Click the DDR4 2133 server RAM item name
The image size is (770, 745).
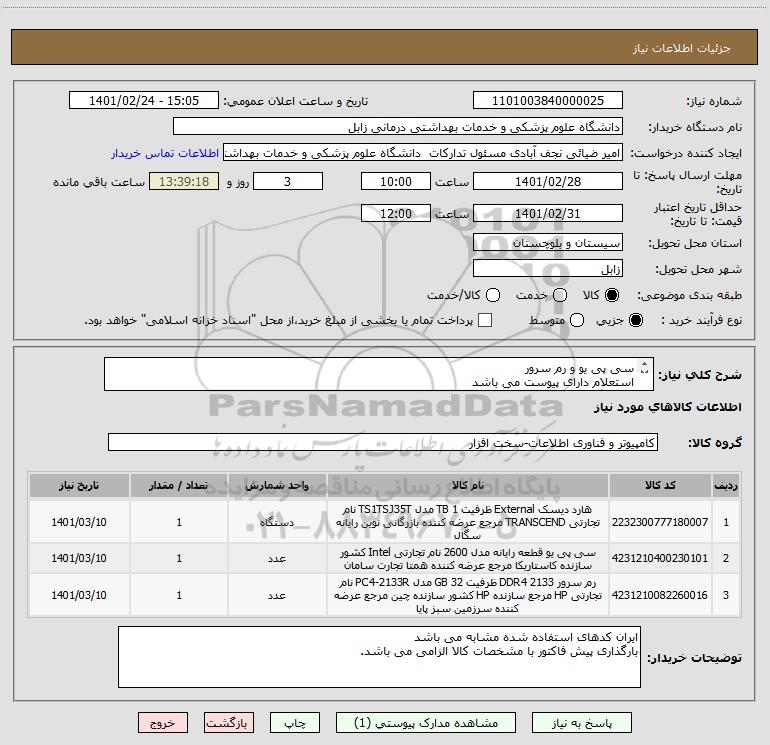(x=468, y=596)
